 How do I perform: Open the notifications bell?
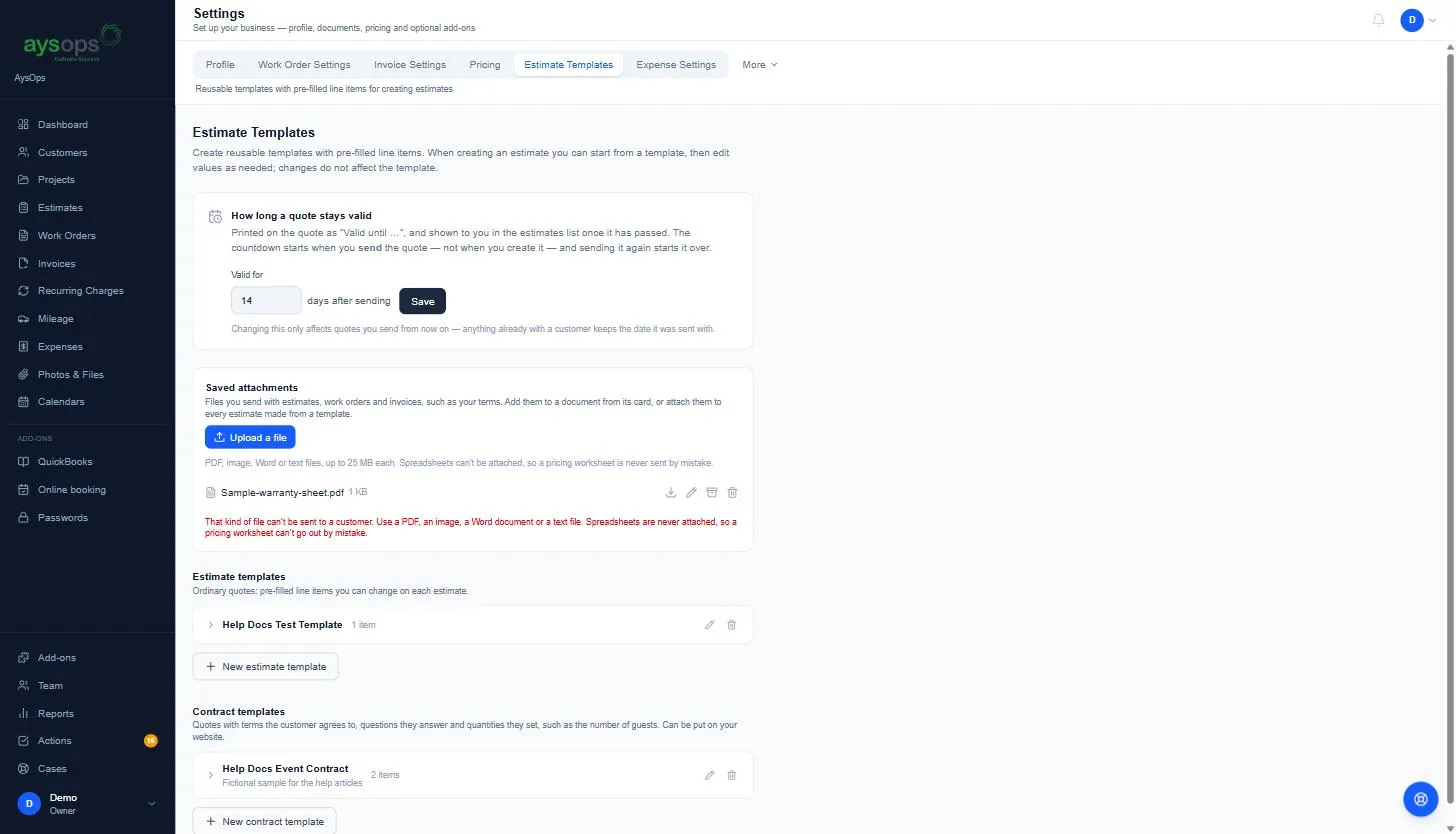click(1379, 20)
